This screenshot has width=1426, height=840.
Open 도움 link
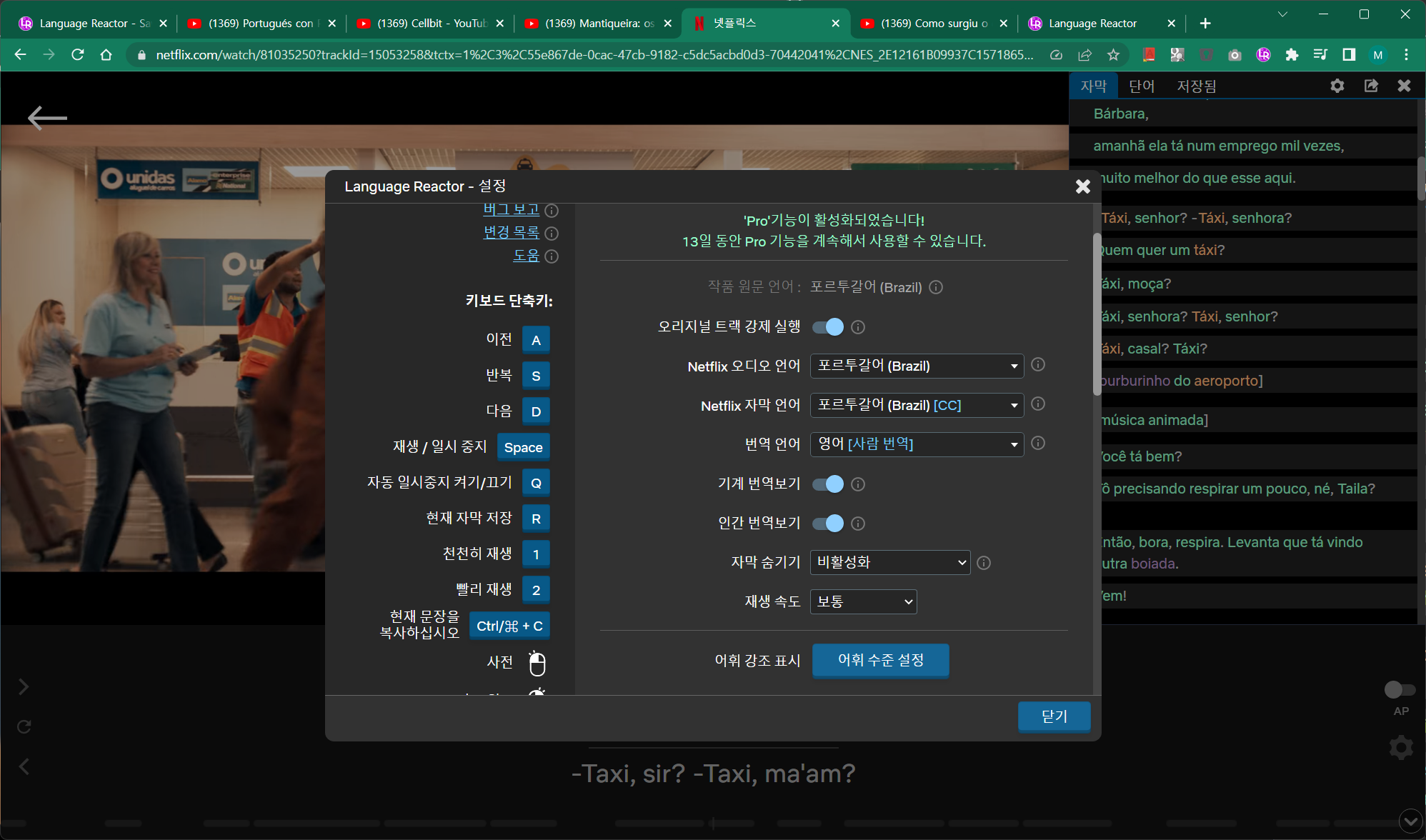526,256
